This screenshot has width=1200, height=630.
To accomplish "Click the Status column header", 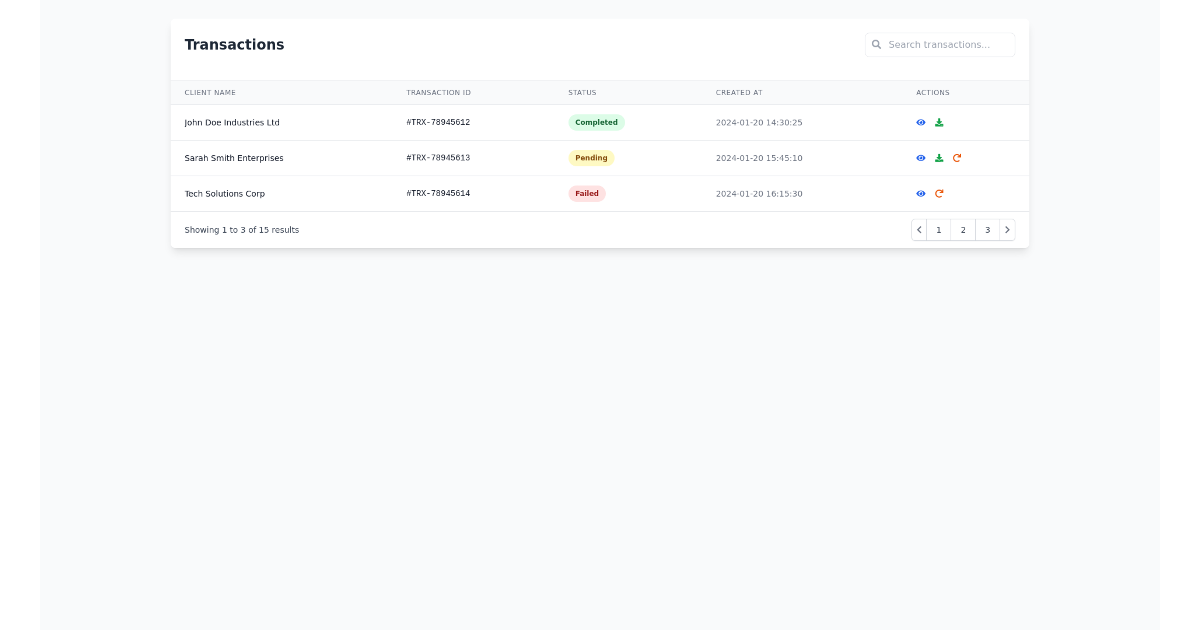I will pos(582,92).
